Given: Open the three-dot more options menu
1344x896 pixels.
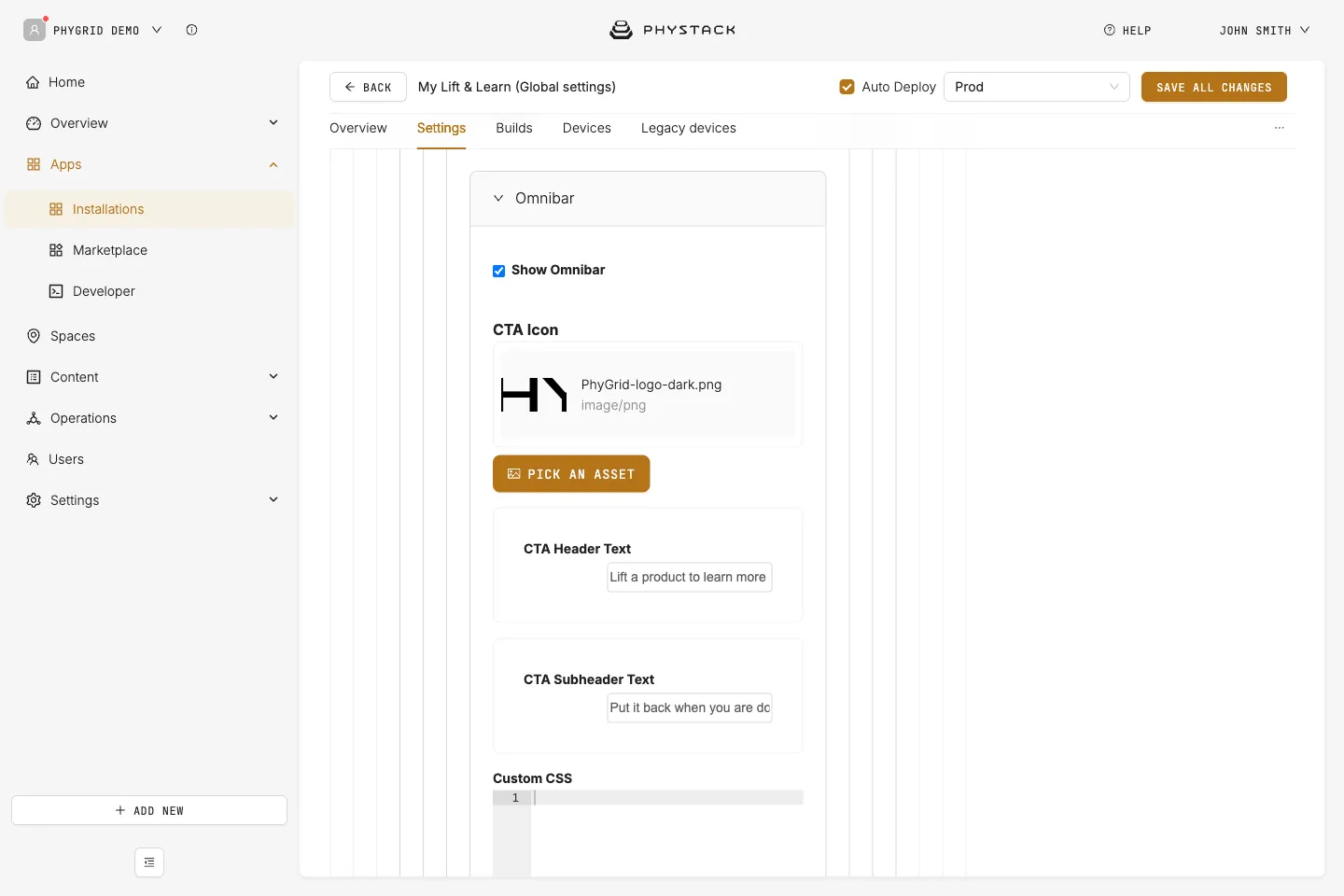Looking at the screenshot, I should (1280, 128).
